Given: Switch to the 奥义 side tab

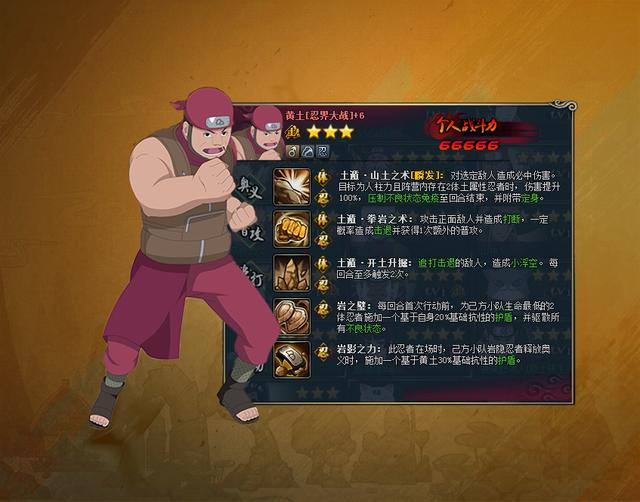Looking at the screenshot, I should click(x=250, y=189).
